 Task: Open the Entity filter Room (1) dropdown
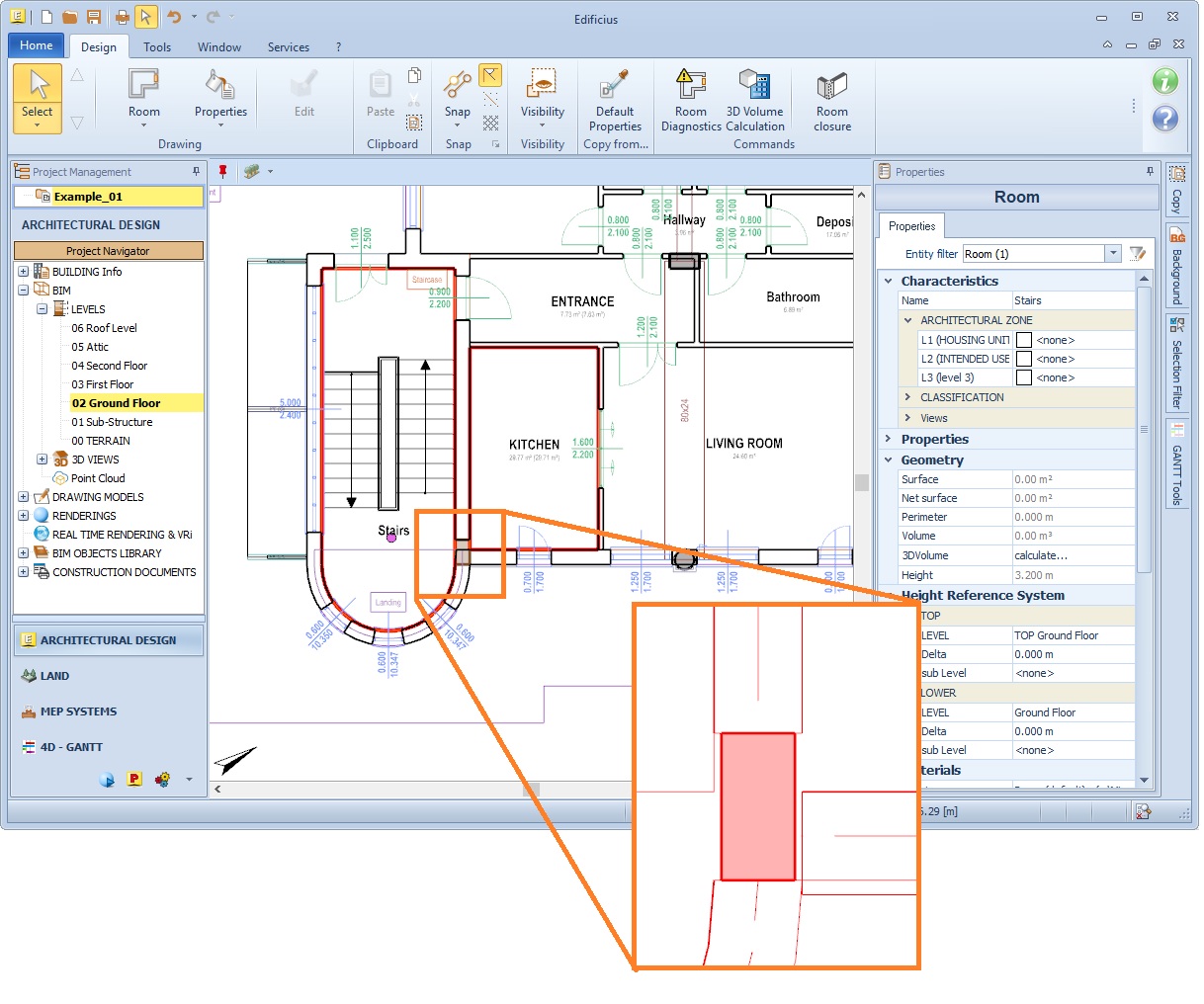coord(1113,254)
